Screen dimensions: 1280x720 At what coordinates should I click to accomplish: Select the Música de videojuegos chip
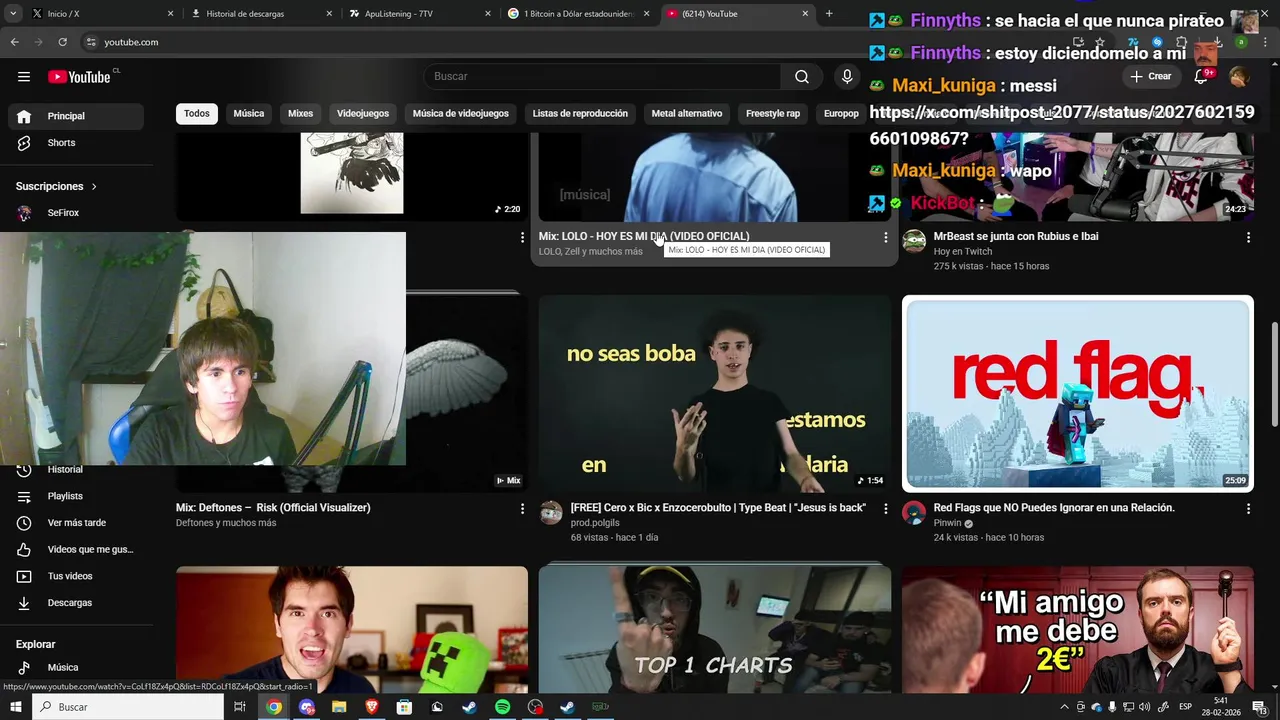tap(461, 113)
